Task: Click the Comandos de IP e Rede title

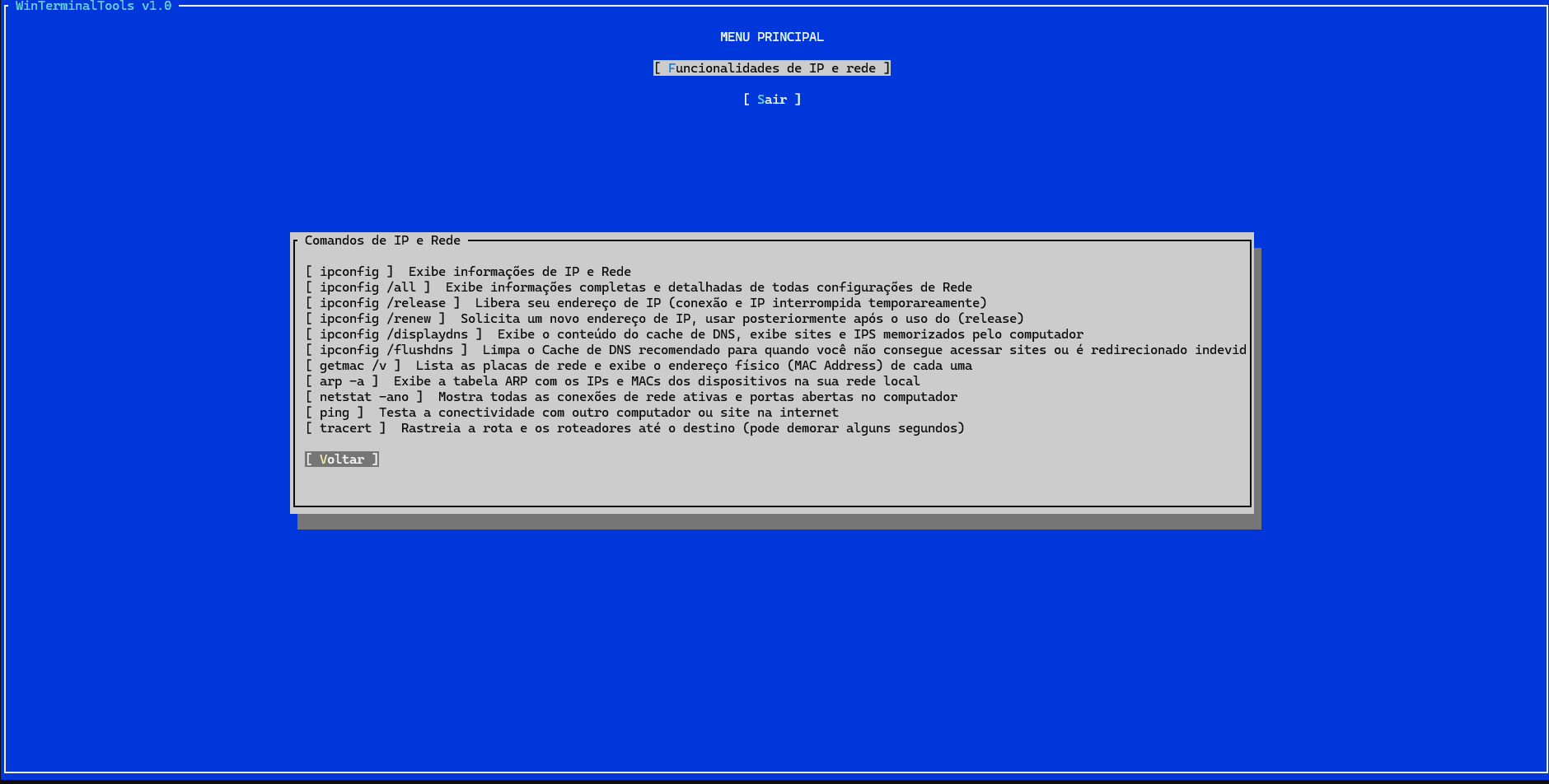Action: [382, 240]
